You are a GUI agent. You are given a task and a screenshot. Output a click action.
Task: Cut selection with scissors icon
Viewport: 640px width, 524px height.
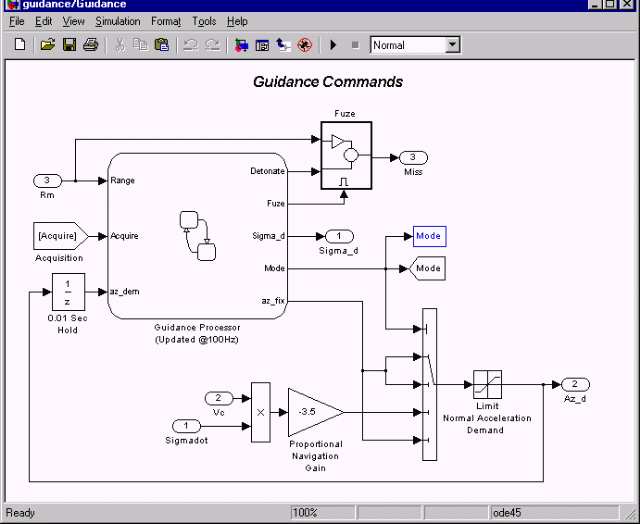tap(120, 44)
